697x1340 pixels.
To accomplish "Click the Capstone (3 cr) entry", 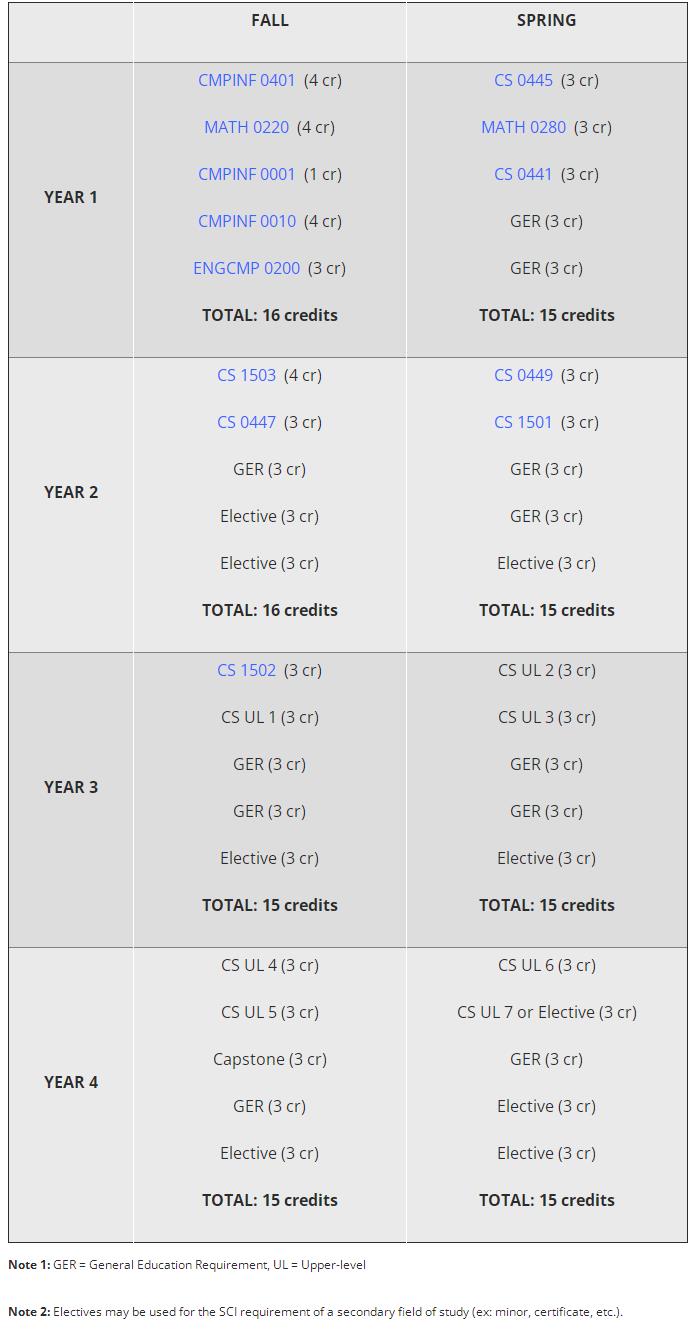I will [x=270, y=1059].
